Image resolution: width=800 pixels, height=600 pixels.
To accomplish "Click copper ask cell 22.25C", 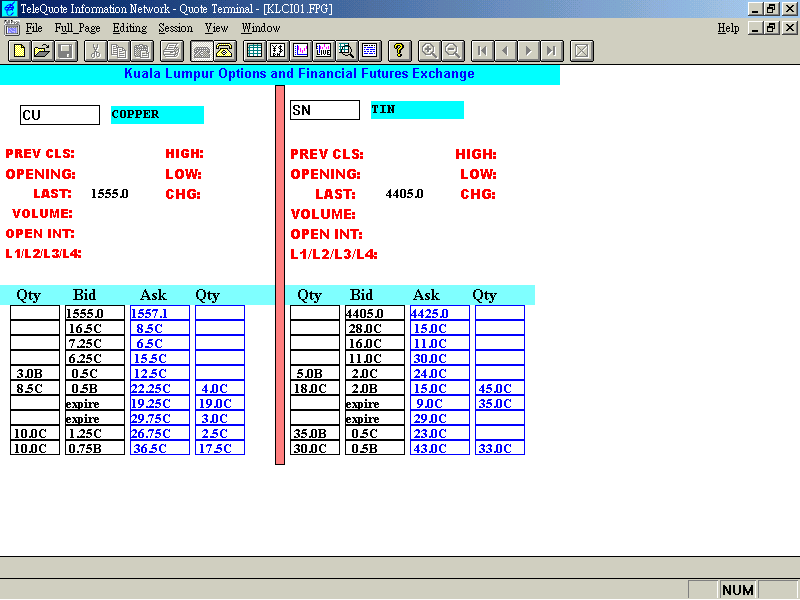I will (160, 388).
